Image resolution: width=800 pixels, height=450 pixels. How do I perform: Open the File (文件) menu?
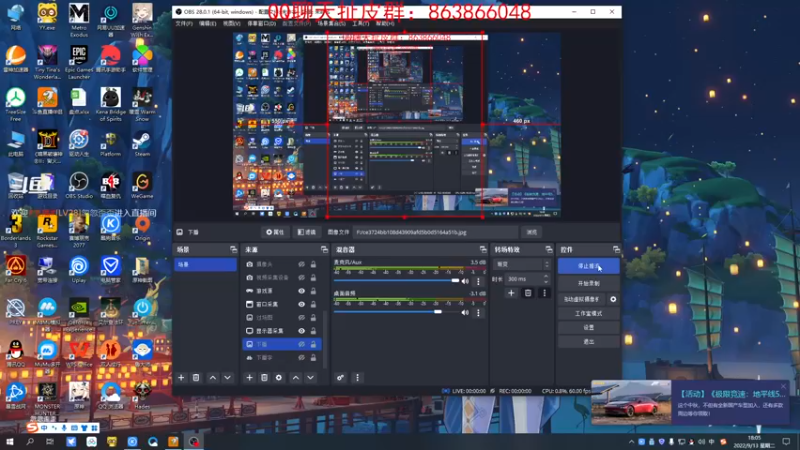click(x=184, y=23)
